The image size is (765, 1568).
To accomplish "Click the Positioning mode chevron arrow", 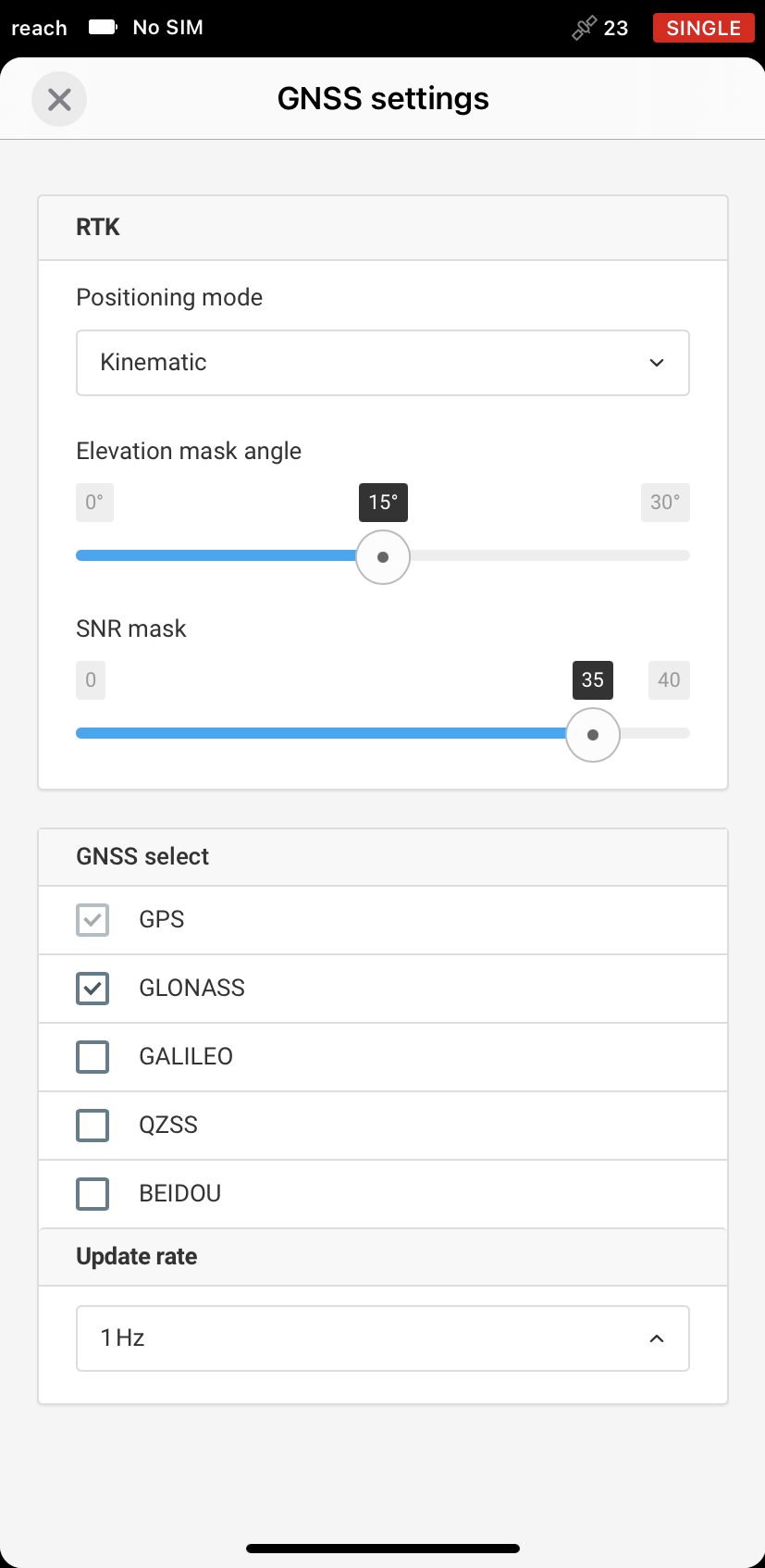I will pos(657,363).
